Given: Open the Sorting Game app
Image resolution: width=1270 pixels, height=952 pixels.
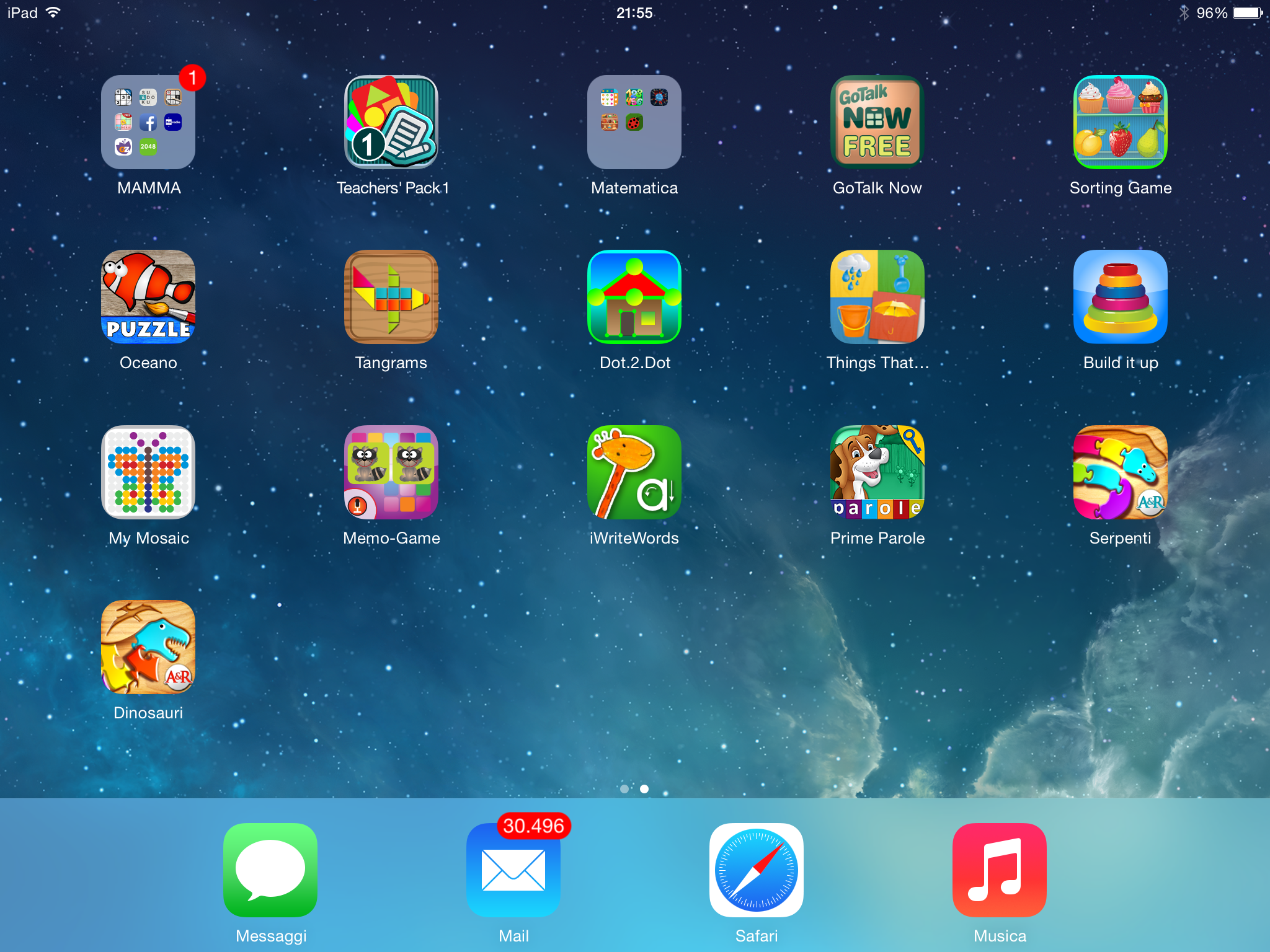Looking at the screenshot, I should pyautogui.click(x=1120, y=122).
